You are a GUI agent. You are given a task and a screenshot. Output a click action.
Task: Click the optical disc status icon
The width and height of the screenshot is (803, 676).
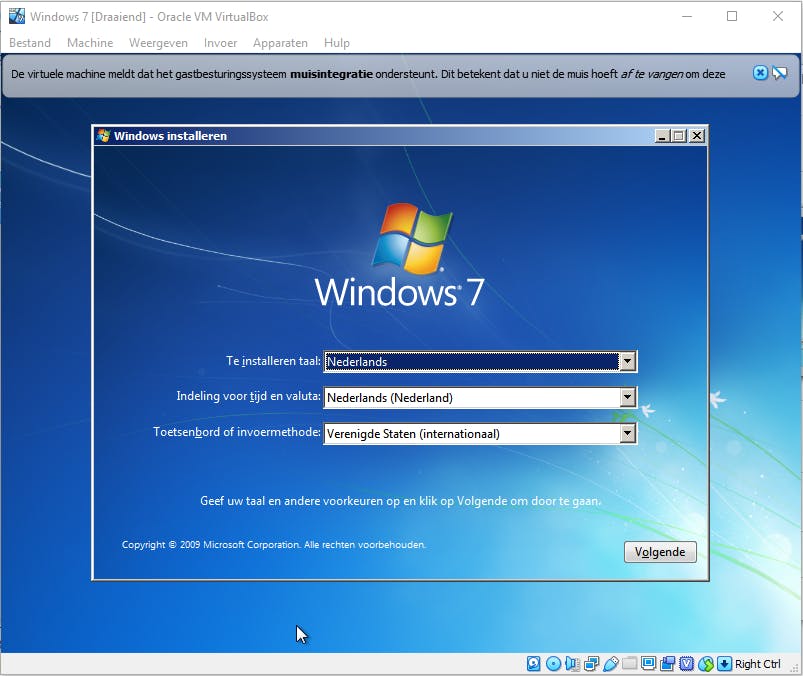553,664
